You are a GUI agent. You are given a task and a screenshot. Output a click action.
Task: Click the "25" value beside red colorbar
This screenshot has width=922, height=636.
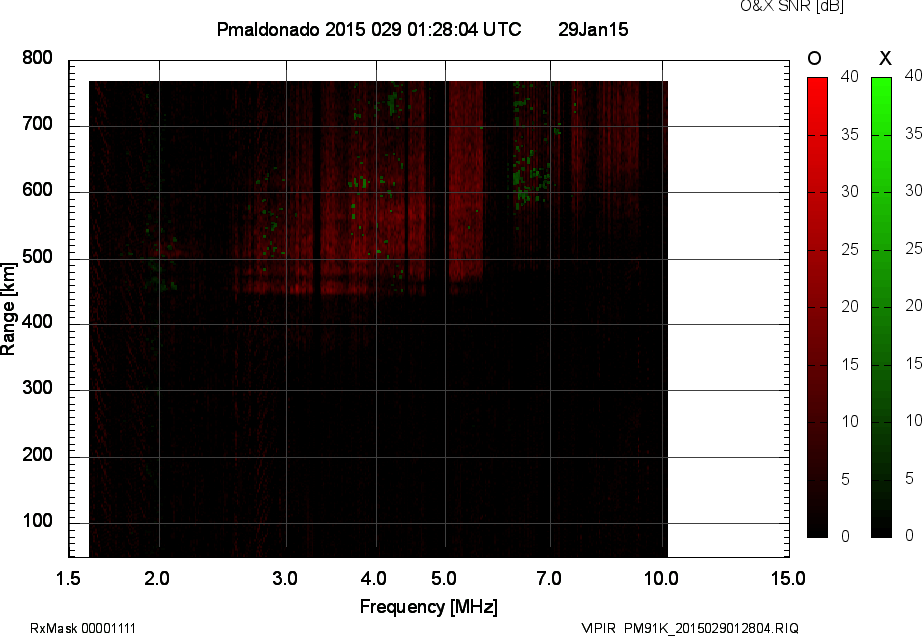click(x=850, y=250)
